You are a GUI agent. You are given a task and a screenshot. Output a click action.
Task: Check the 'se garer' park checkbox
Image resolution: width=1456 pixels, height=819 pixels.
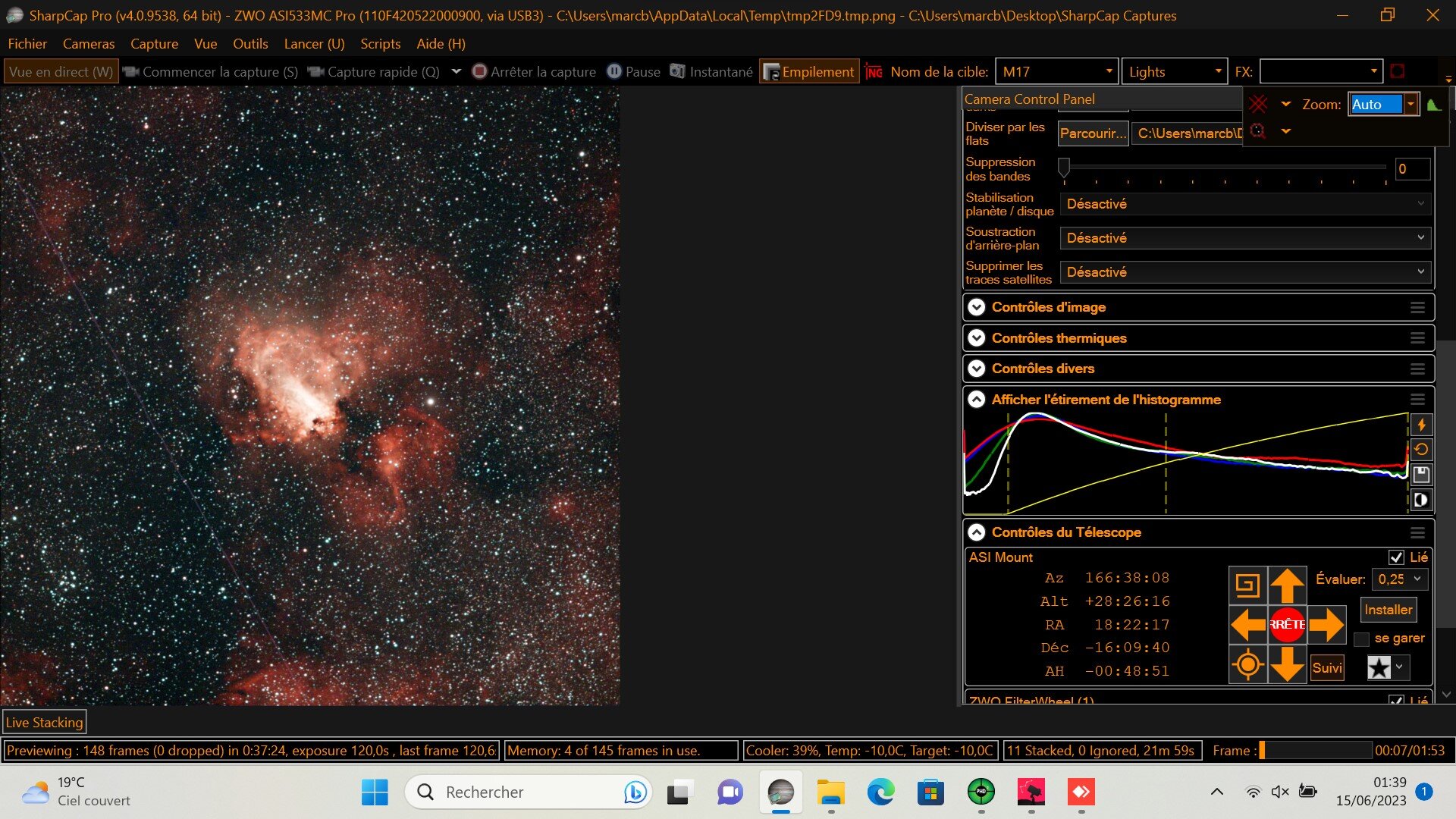(x=1362, y=639)
